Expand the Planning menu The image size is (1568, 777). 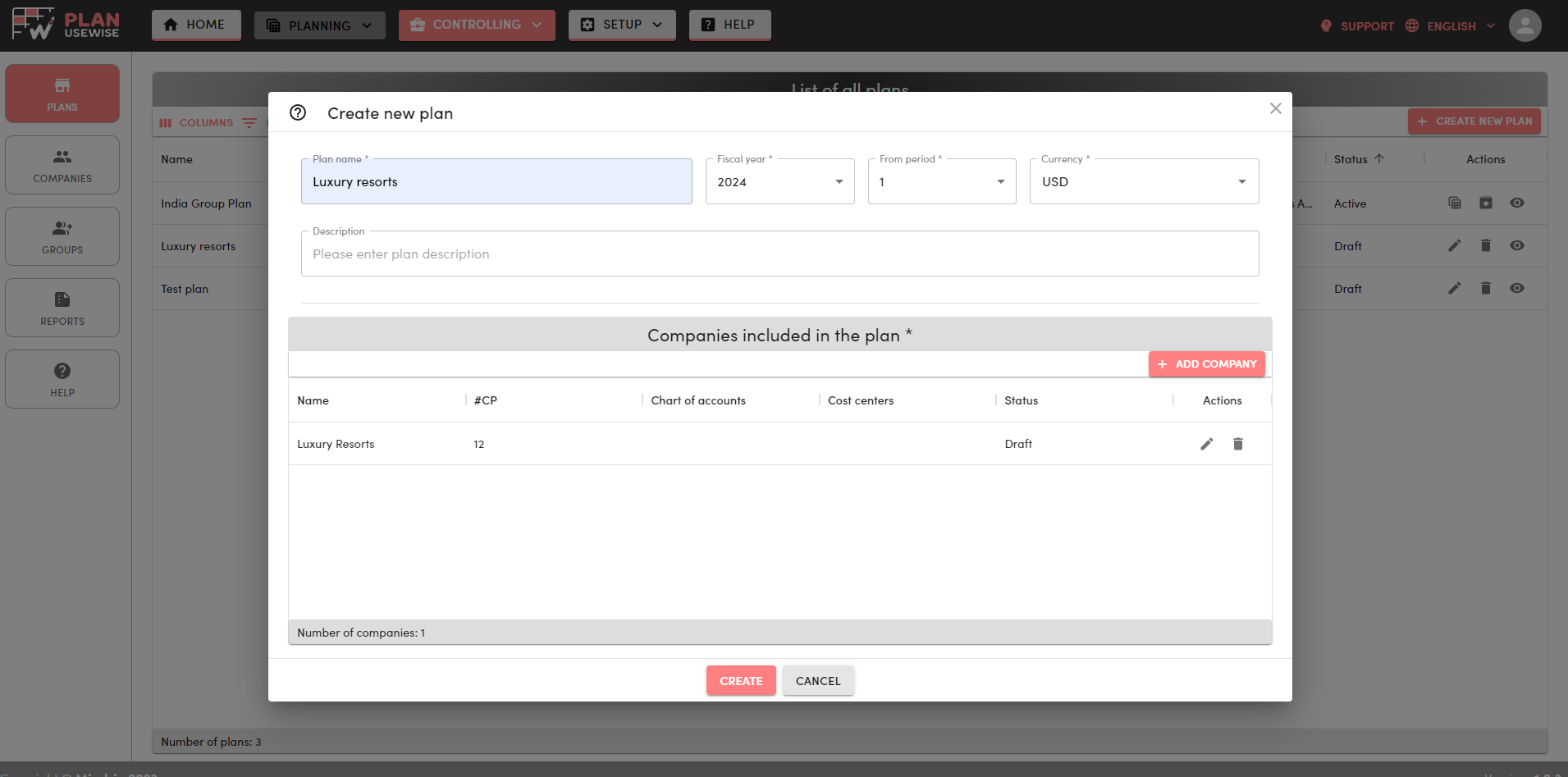pyautogui.click(x=319, y=25)
